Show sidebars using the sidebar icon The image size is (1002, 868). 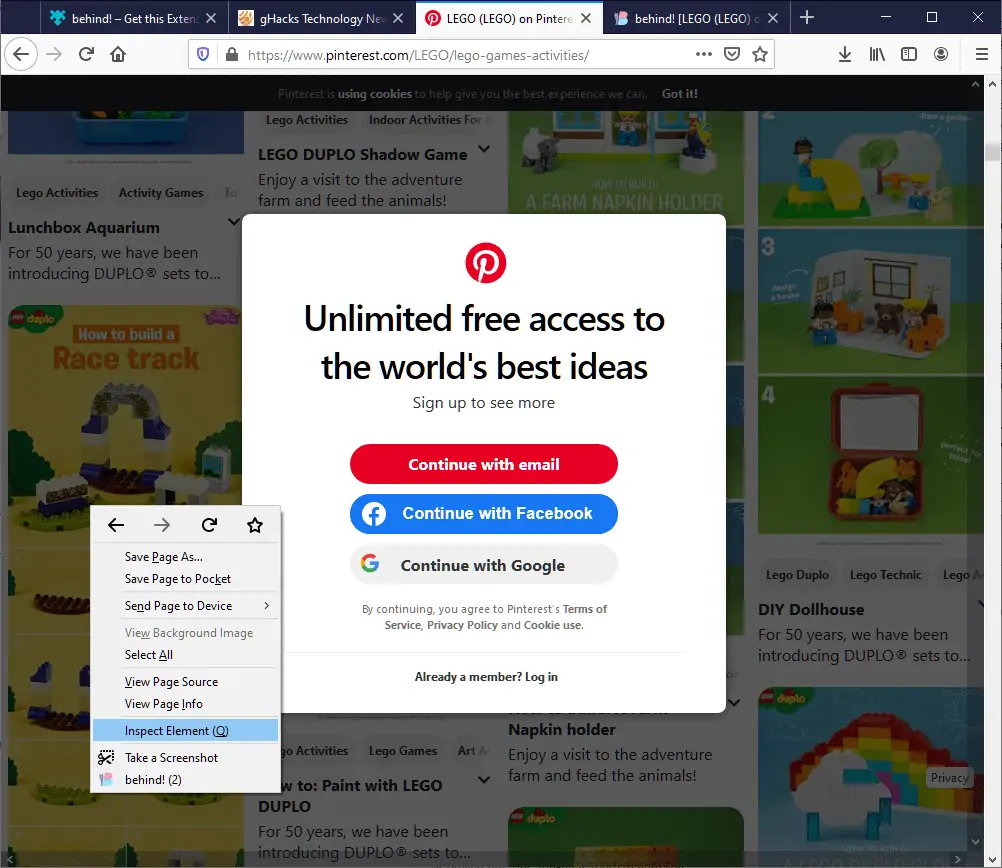[x=909, y=54]
